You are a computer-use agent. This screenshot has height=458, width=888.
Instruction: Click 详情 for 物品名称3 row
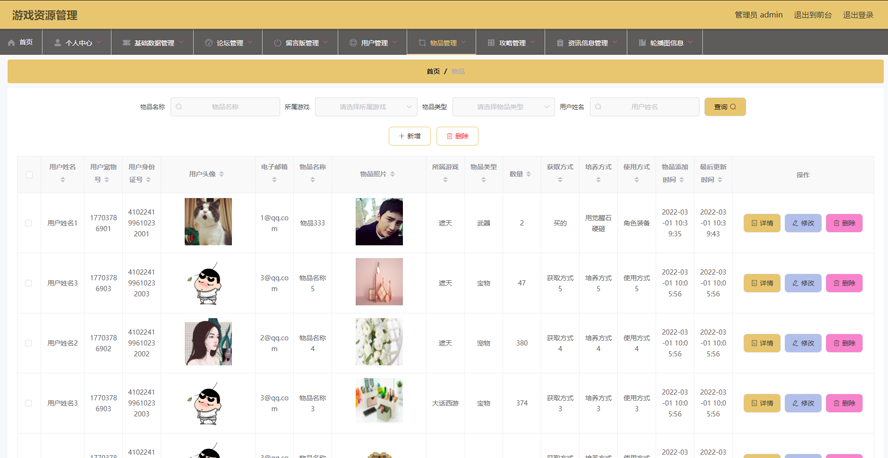762,403
